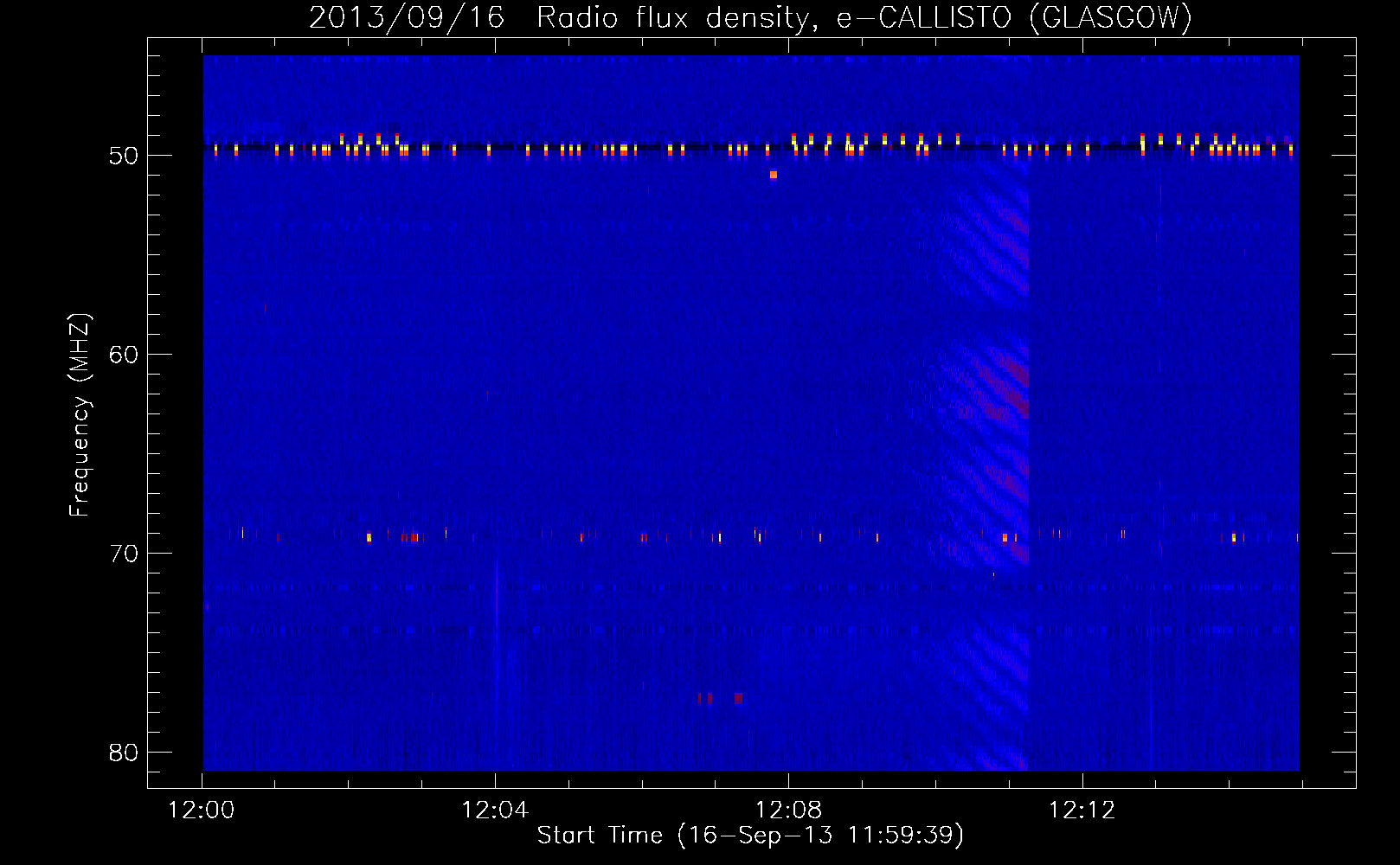
Task: Click the 80 frequency tick label
Action: point(124,753)
